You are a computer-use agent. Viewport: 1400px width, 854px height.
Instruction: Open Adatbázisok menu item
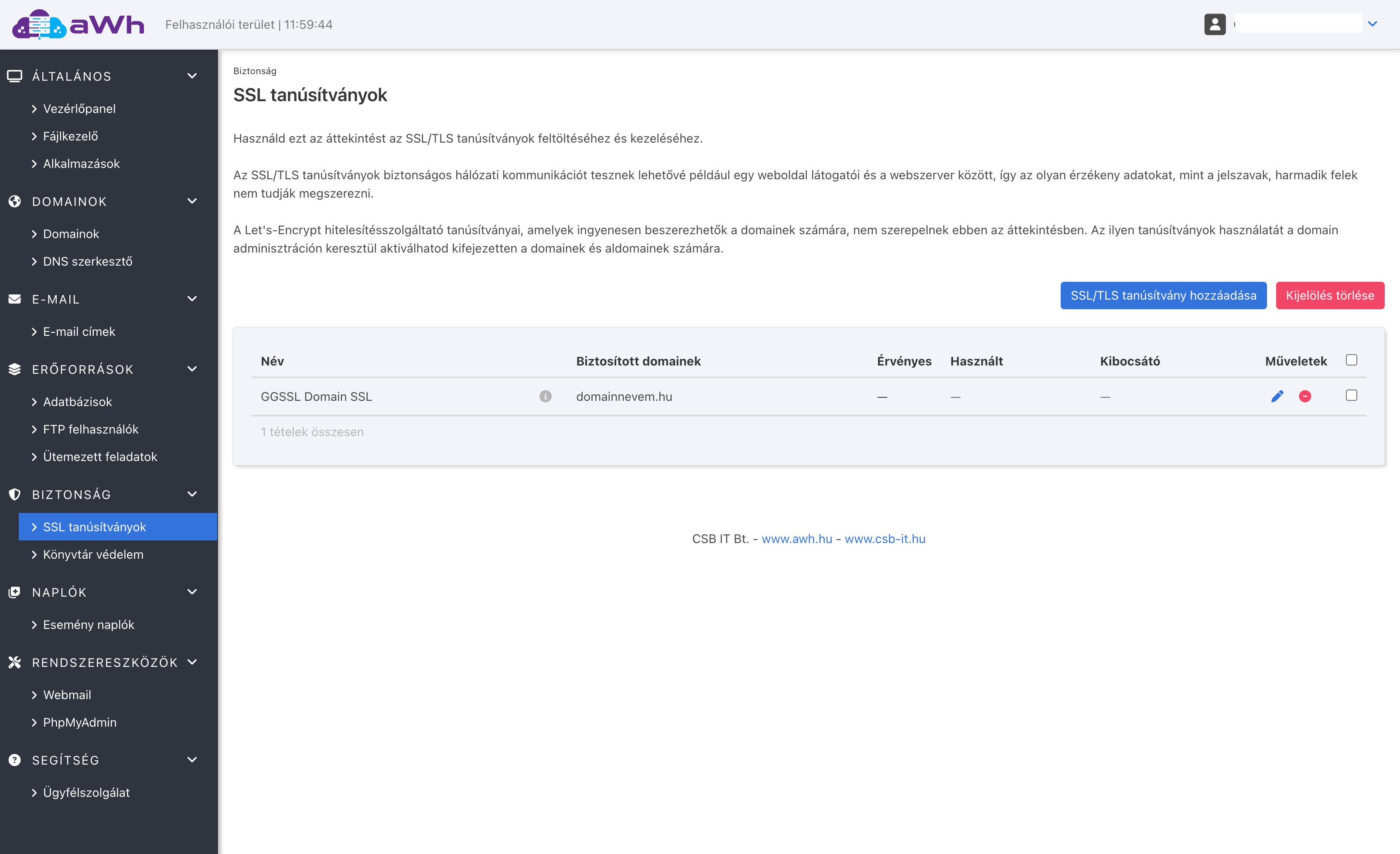pyautogui.click(x=77, y=402)
